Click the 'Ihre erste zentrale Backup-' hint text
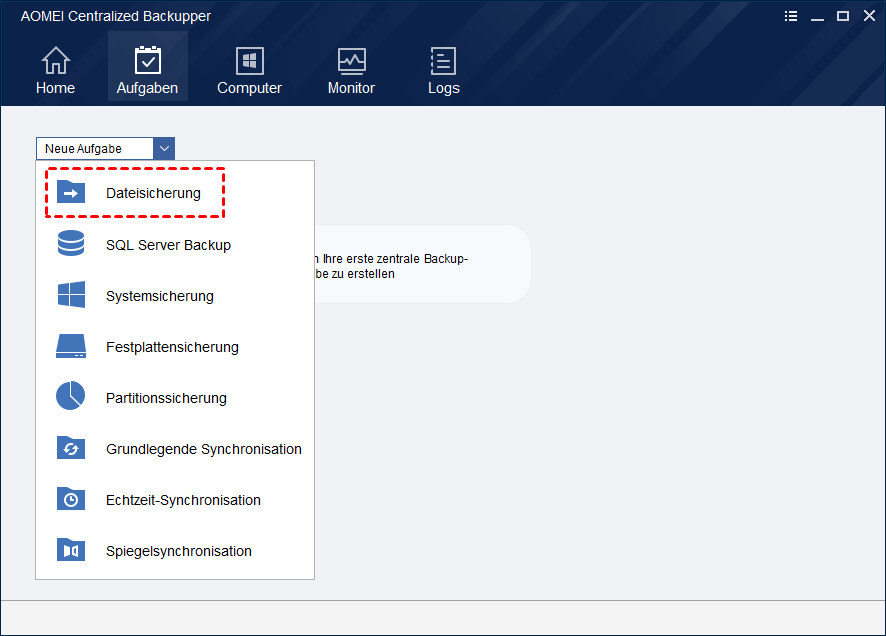 [x=395, y=259]
